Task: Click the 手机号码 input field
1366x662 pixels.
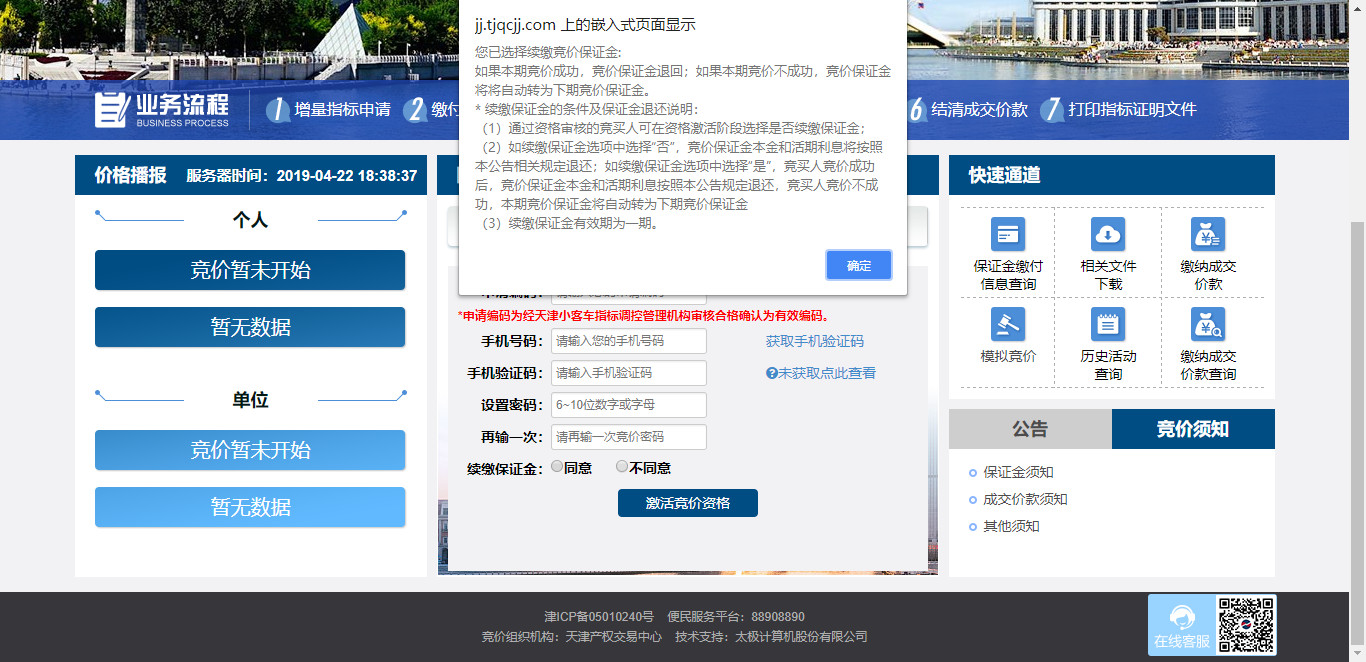Action: [x=628, y=341]
